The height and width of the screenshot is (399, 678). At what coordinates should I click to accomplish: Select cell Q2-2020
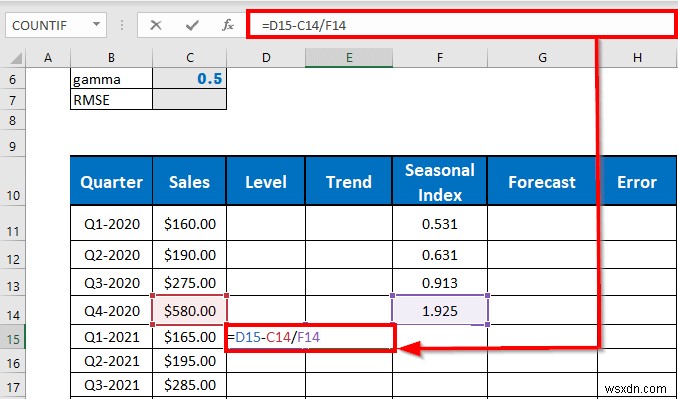pyautogui.click(x=111, y=255)
